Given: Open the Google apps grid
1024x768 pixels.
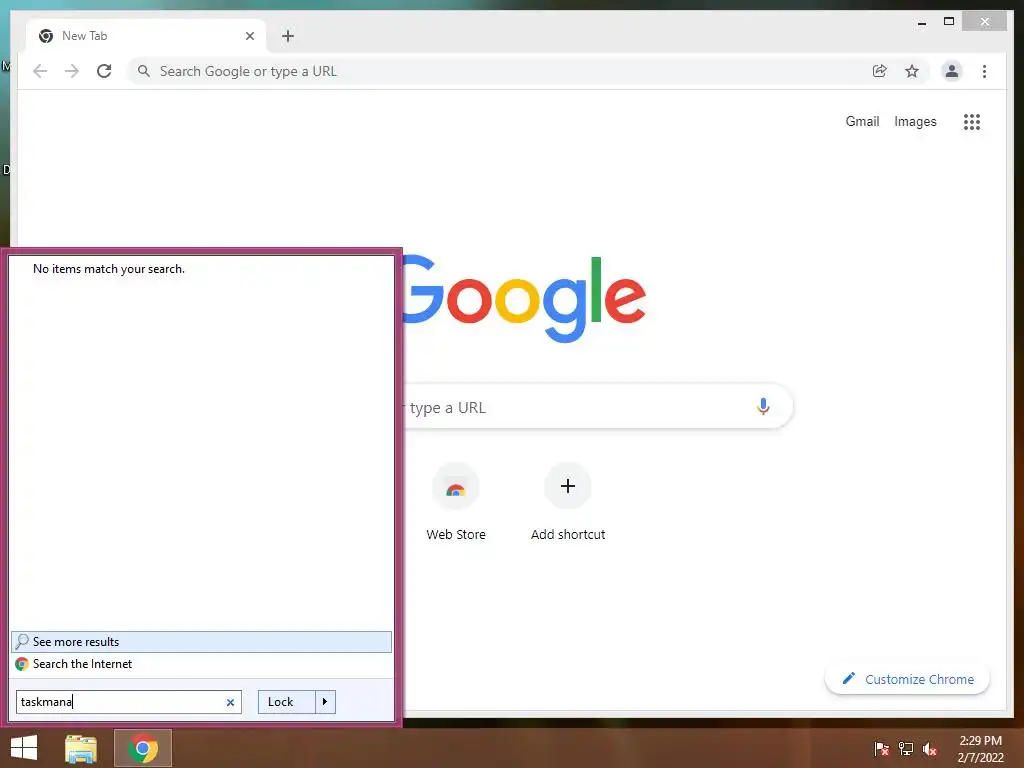Looking at the screenshot, I should (972, 121).
